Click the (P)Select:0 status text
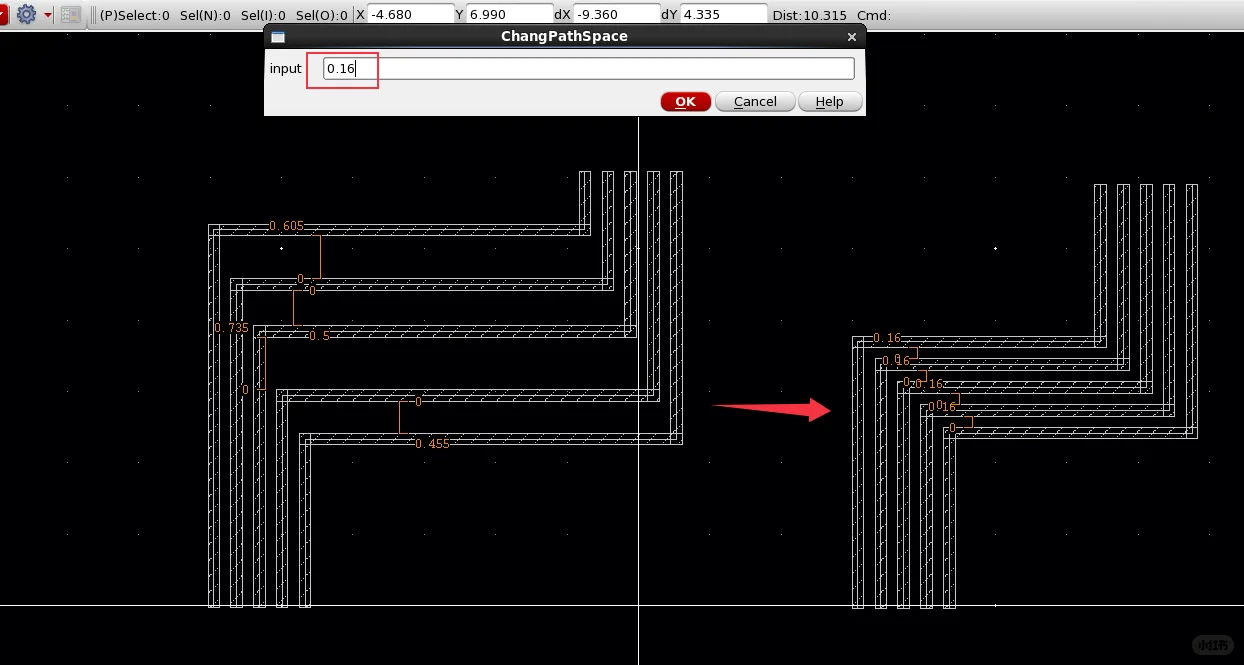Screen dimensions: 1244x665 pos(135,15)
